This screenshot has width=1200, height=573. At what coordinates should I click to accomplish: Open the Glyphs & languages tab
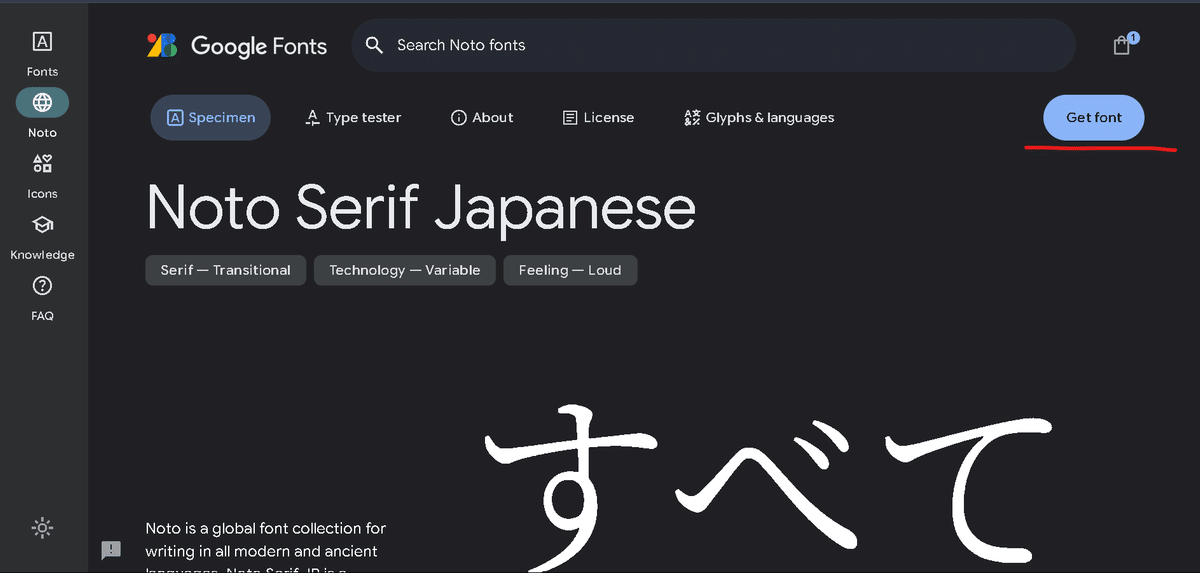tap(759, 118)
